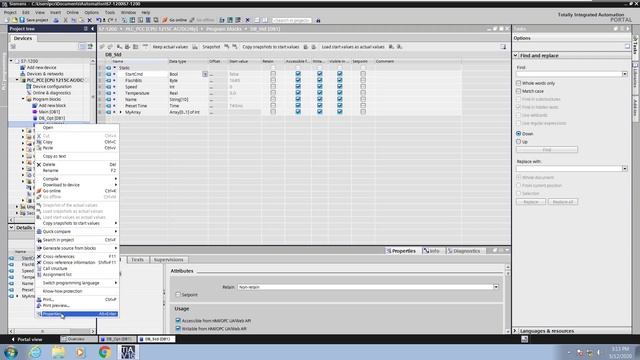Viewport: 640px width, 360px height.
Task: Select the Up search direction radio button
Action: 518,142
